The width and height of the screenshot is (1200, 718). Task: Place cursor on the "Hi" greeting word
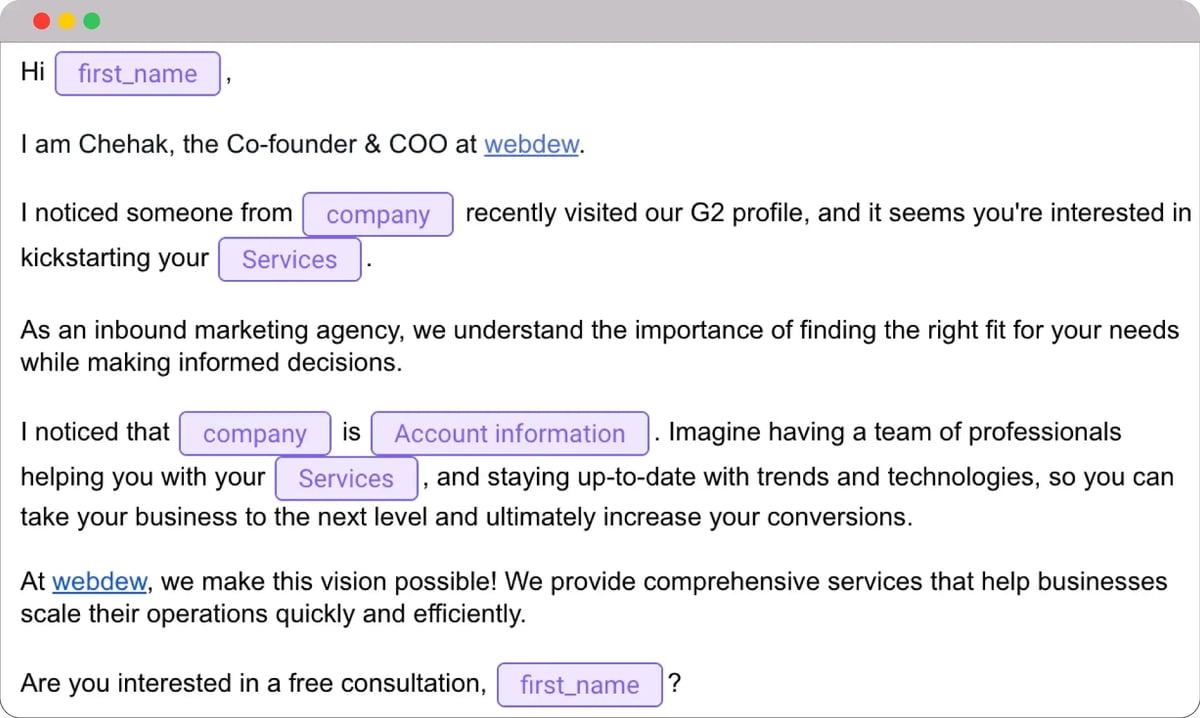(33, 73)
